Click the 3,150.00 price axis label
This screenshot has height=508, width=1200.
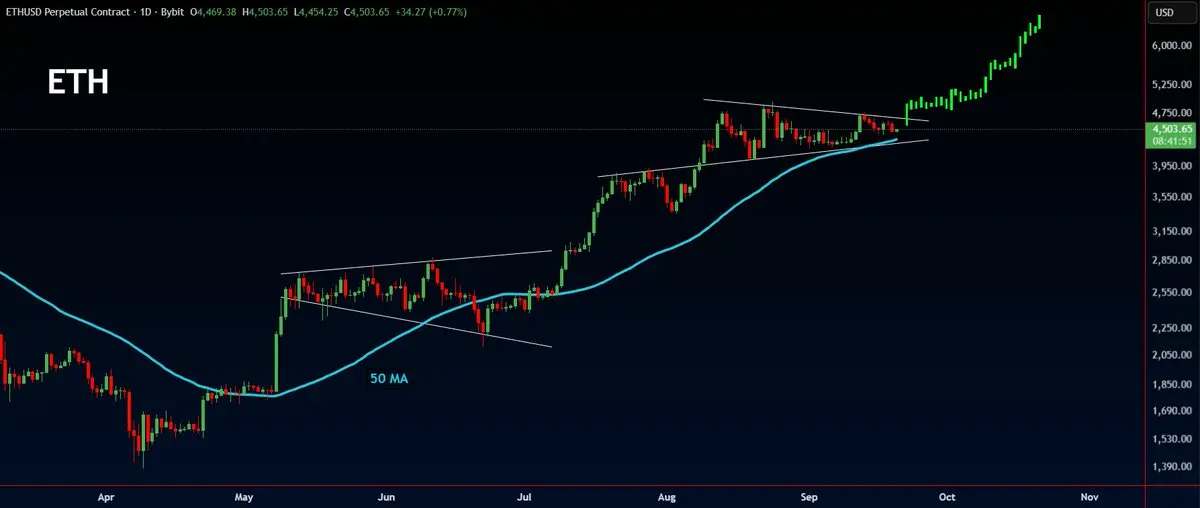(1172, 231)
